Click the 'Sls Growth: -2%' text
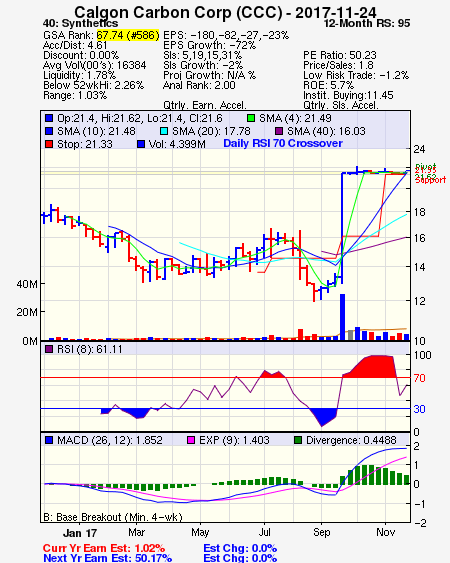 point(203,65)
